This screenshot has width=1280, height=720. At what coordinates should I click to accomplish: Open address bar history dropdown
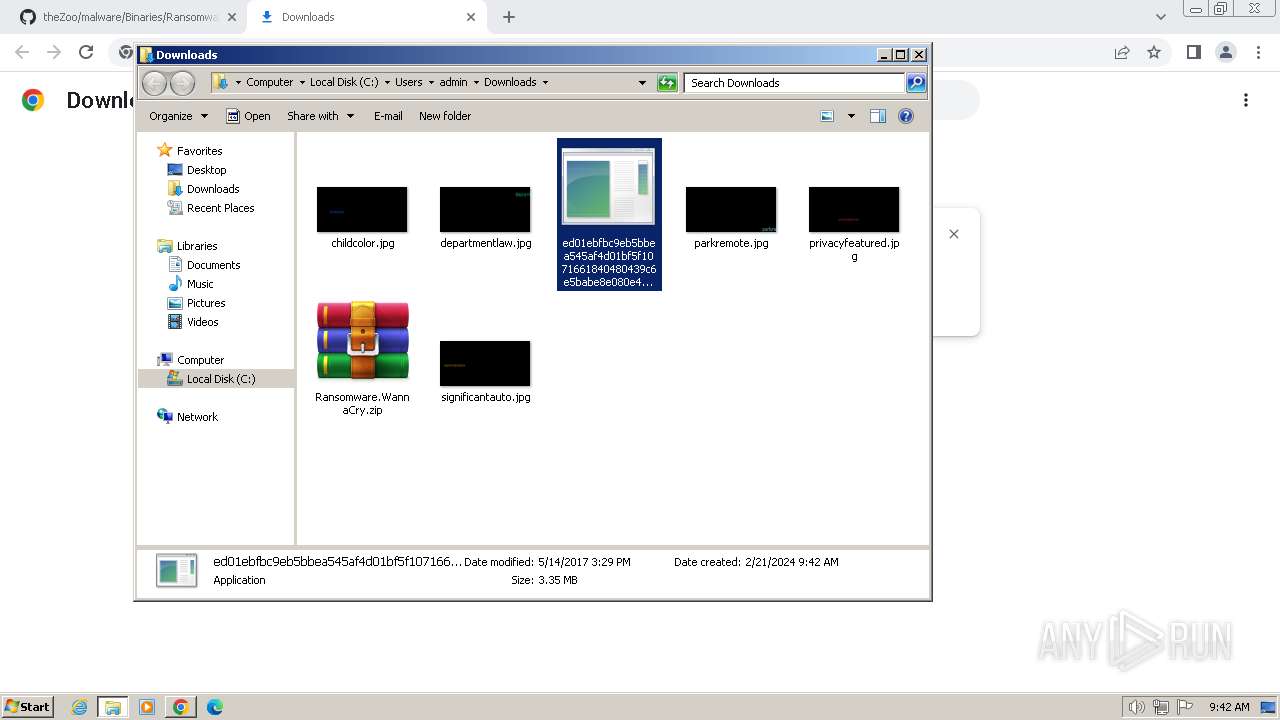point(642,83)
